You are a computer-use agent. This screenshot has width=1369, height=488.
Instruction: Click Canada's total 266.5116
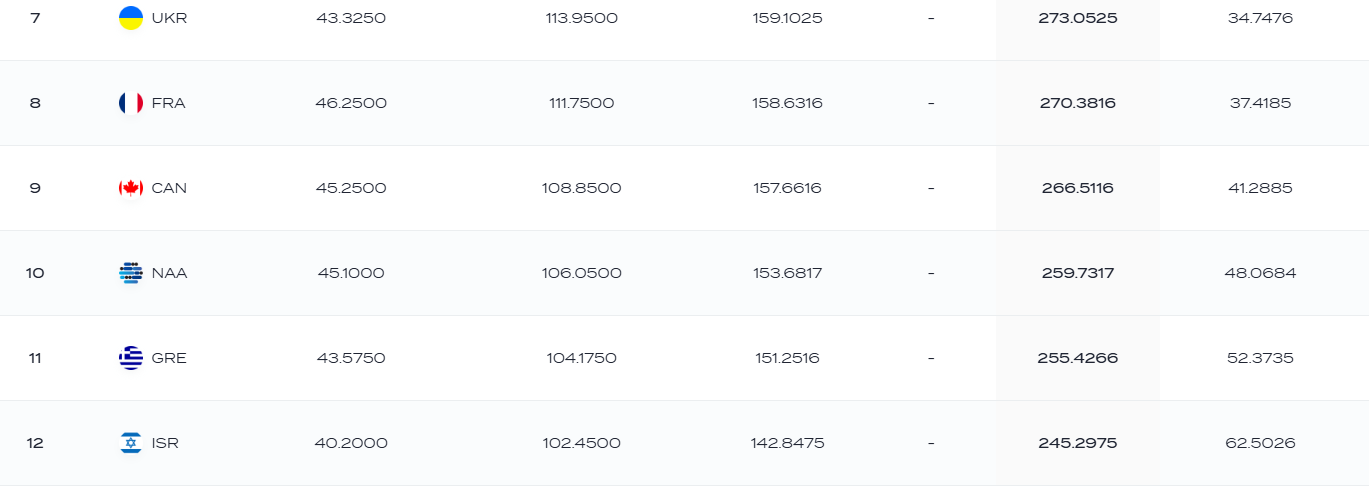pyautogui.click(x=1078, y=188)
